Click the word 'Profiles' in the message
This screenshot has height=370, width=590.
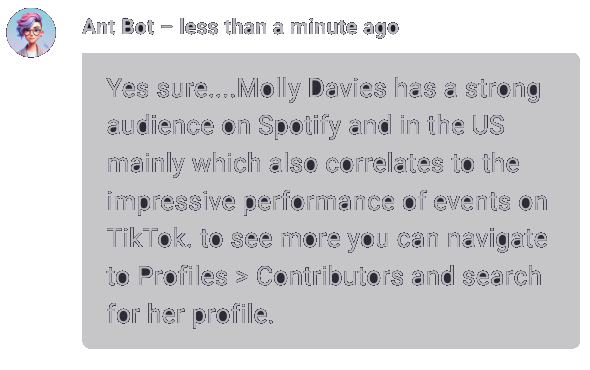[183, 276]
